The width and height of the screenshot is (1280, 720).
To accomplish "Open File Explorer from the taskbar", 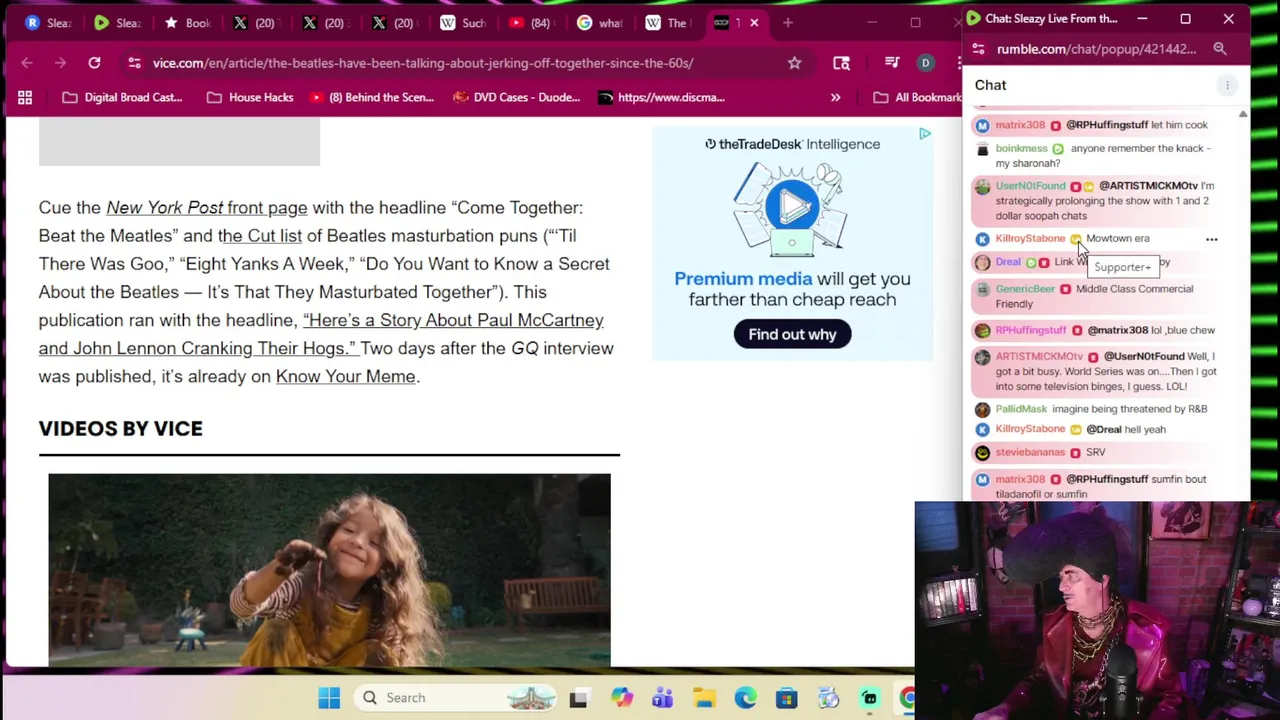I will pyautogui.click(x=704, y=697).
